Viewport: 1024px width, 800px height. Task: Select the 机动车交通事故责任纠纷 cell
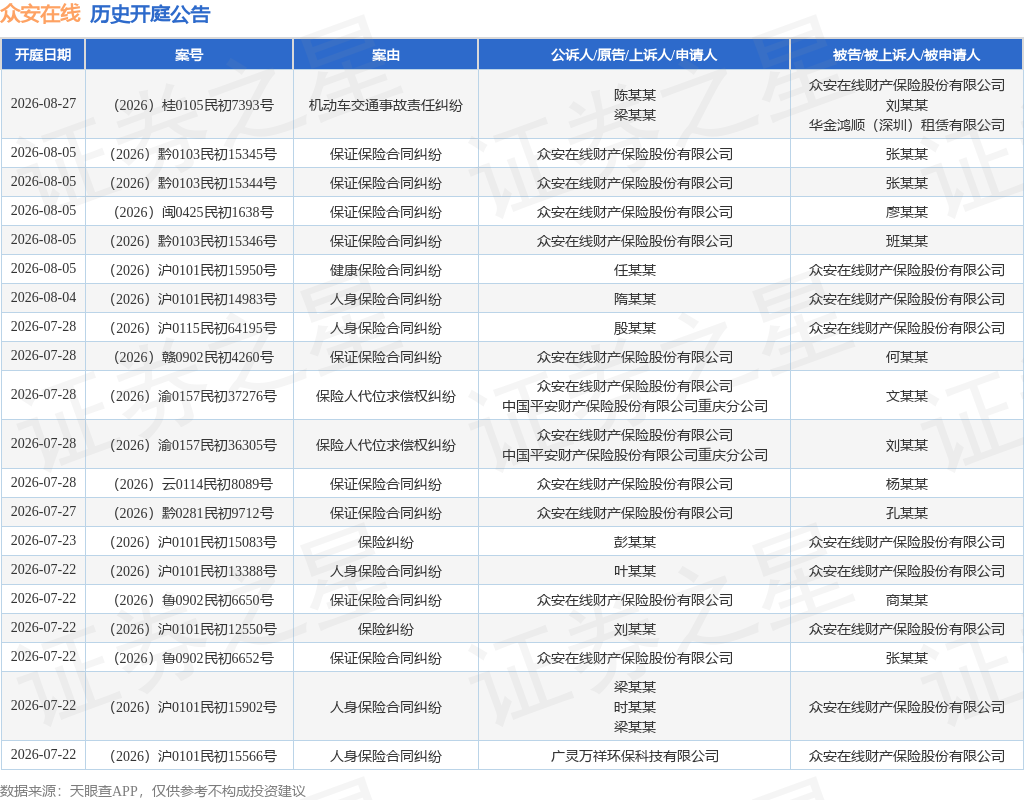tap(385, 105)
